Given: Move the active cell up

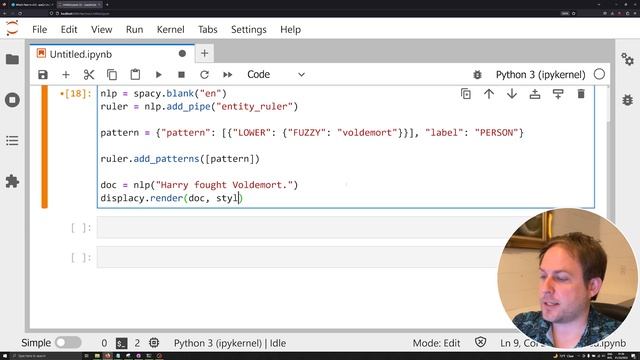Looking at the screenshot, I should [x=489, y=94].
